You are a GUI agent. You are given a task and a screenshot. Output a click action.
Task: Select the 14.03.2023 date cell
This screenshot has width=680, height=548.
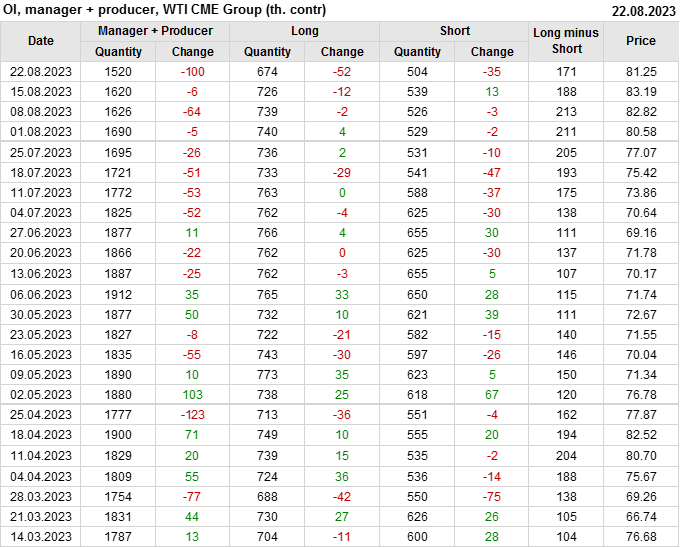coord(41,536)
